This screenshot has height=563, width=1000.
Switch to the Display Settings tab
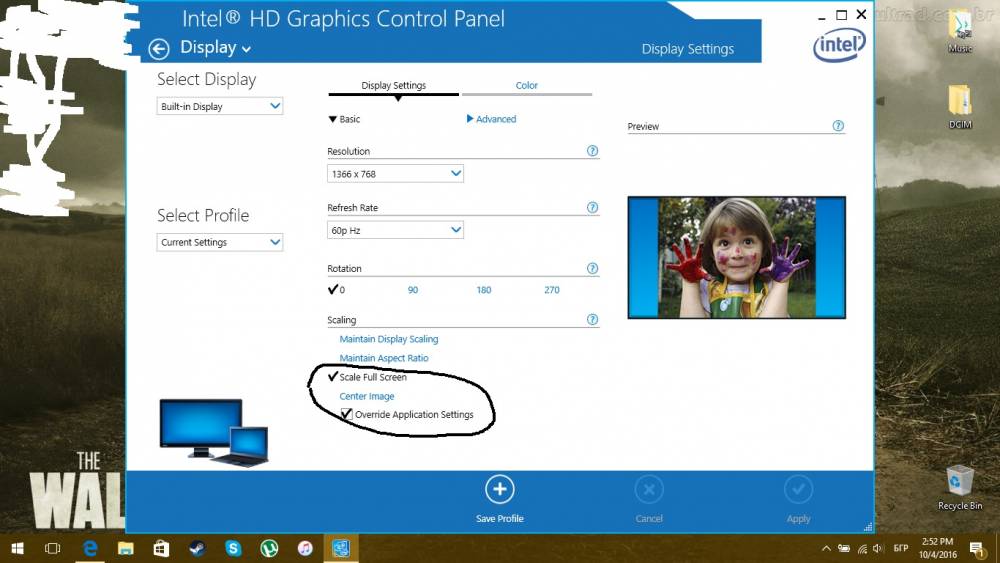point(393,85)
